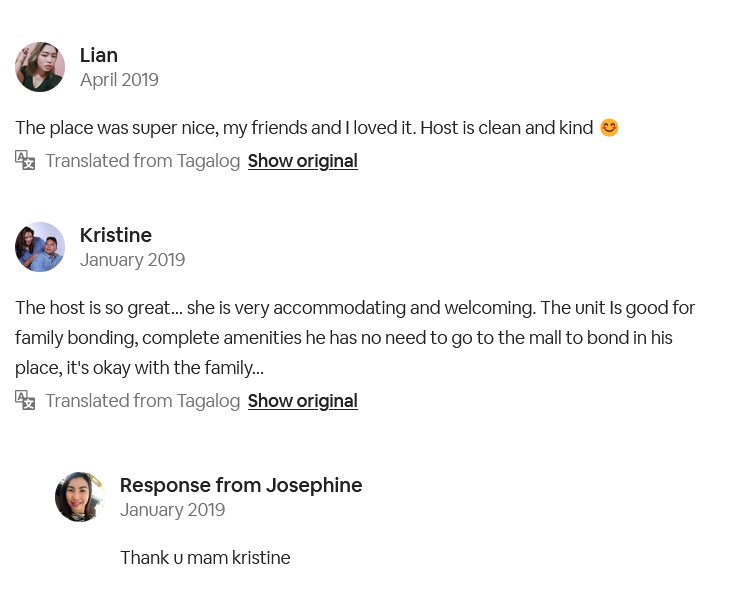Click the smiling emoji in Lian's review
738x596 pixels.
click(x=609, y=128)
